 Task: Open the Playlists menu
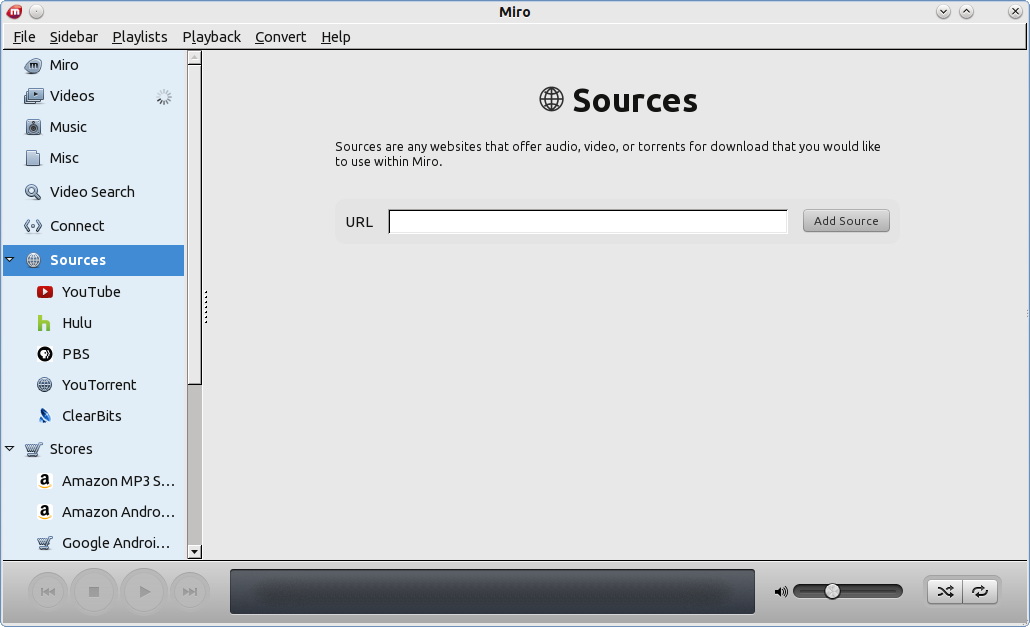coord(140,37)
